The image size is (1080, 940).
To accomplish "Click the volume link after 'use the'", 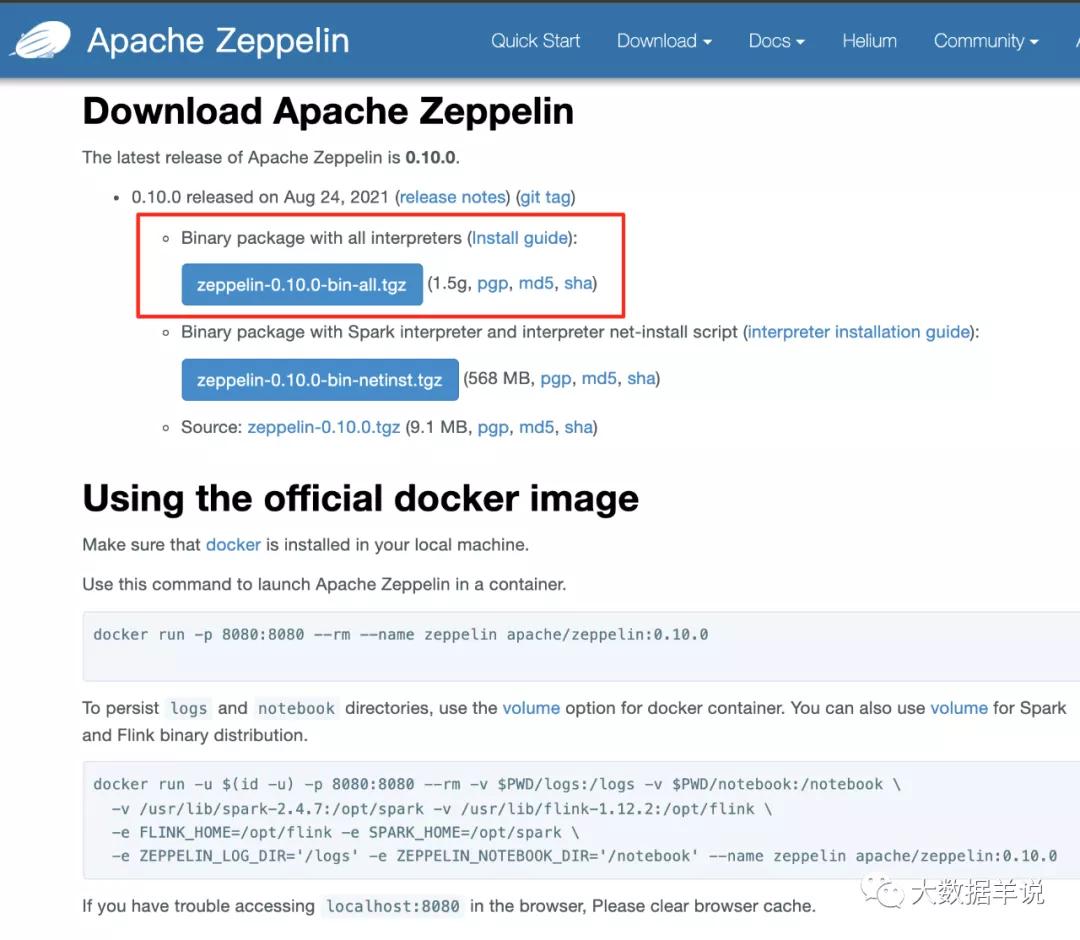I will tap(531, 708).
